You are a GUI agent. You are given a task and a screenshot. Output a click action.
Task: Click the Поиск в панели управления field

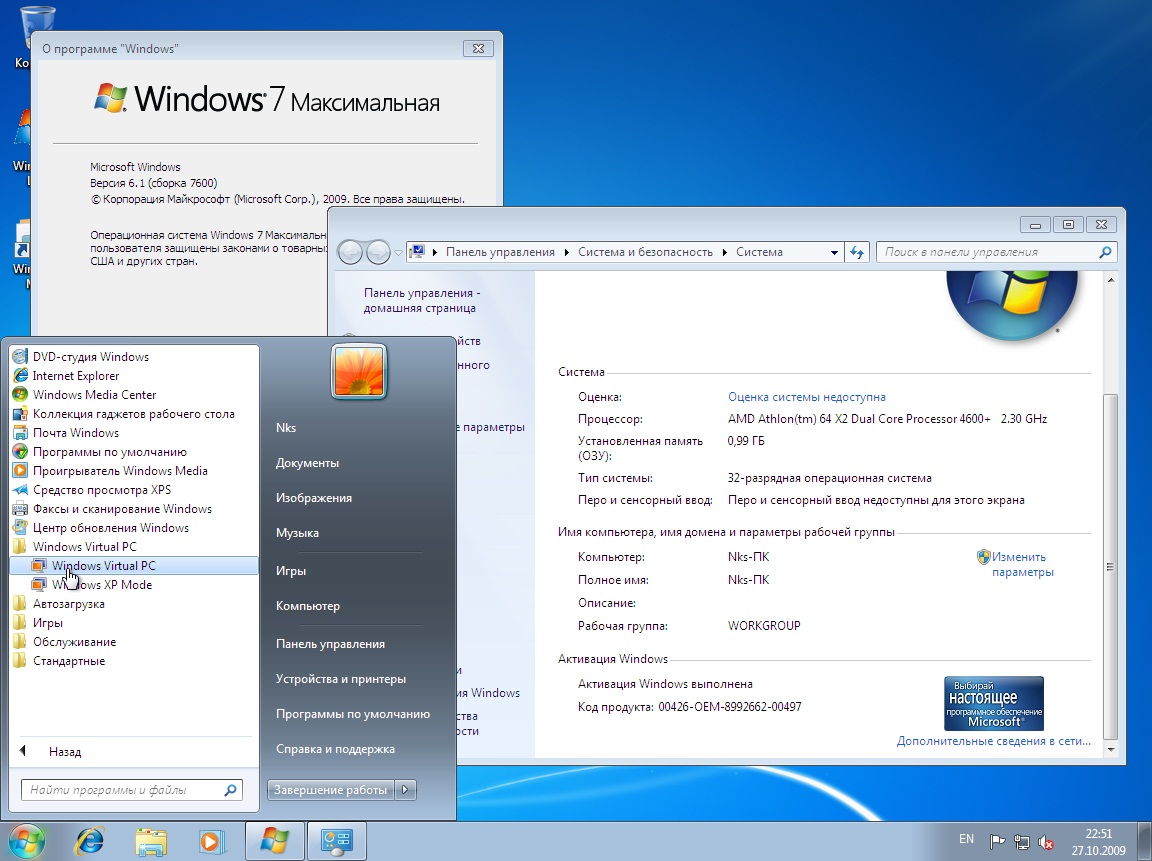pyautogui.click(x=996, y=253)
